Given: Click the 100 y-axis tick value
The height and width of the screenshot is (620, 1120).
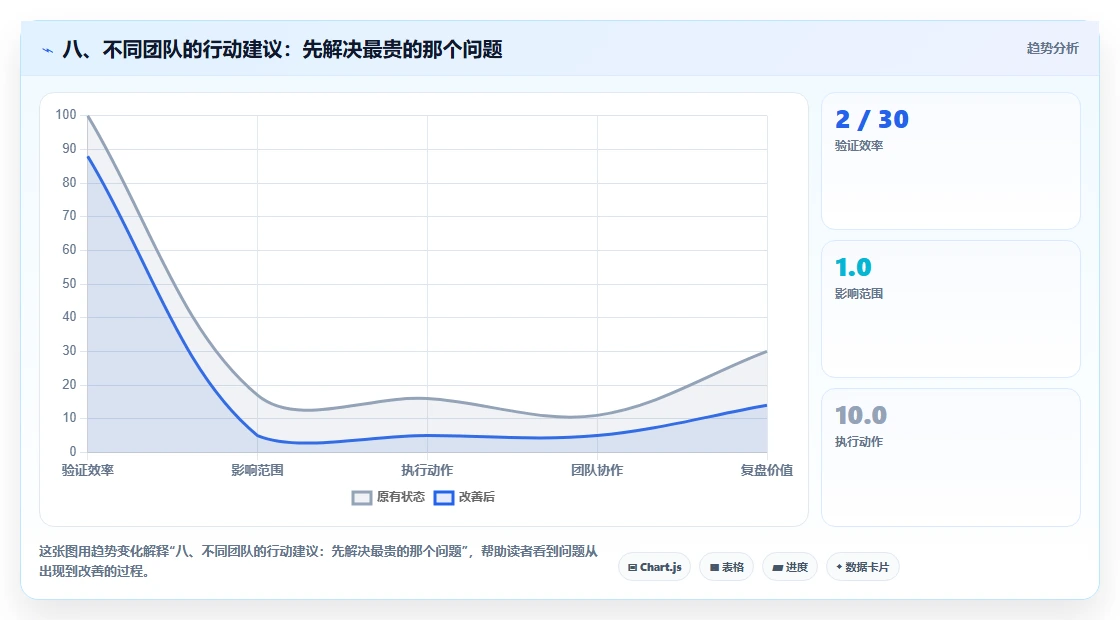Looking at the screenshot, I should 66,115.
